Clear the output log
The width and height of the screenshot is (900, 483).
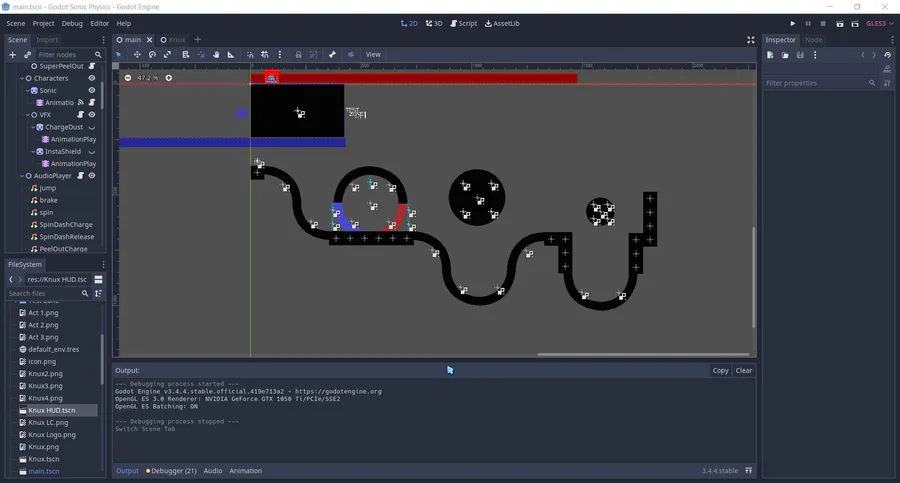[x=744, y=370]
